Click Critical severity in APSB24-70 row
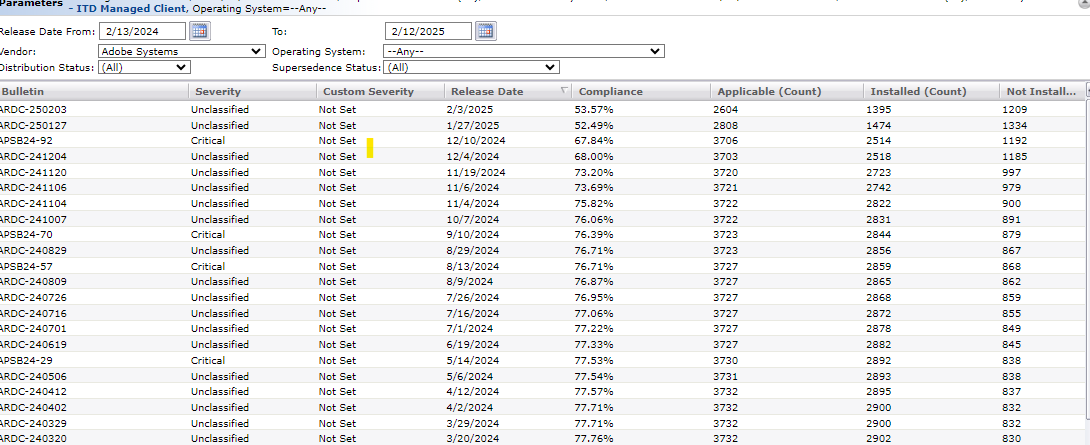This screenshot has width=1090, height=445. coord(208,234)
